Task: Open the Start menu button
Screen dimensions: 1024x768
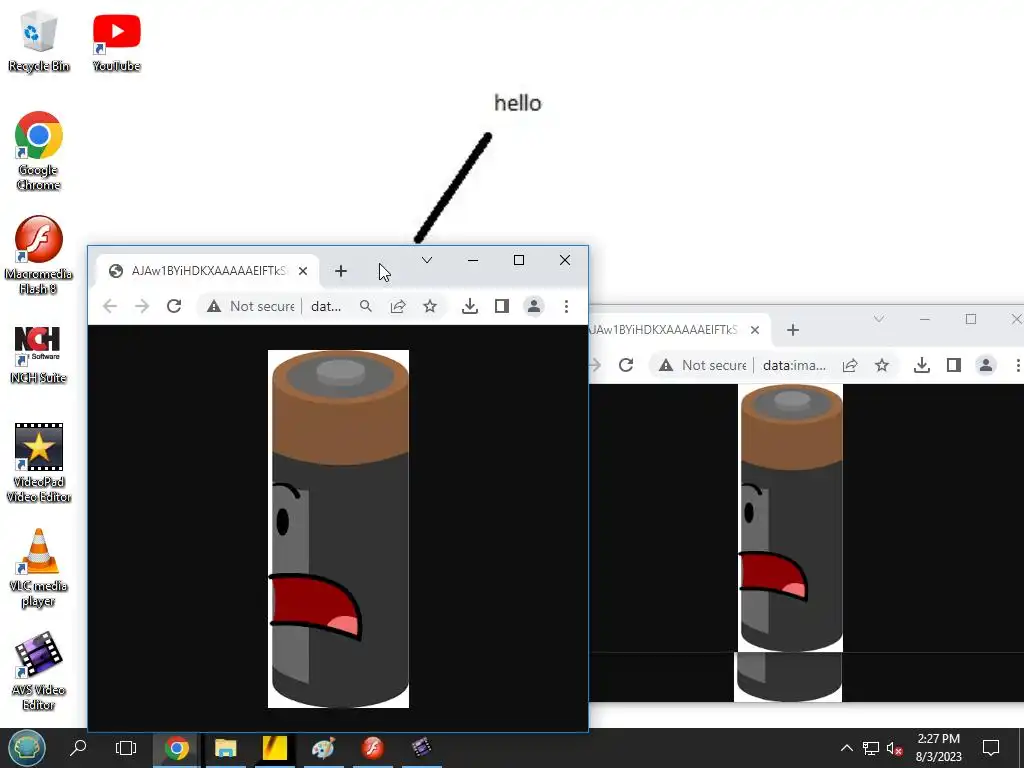Action: click(27, 748)
